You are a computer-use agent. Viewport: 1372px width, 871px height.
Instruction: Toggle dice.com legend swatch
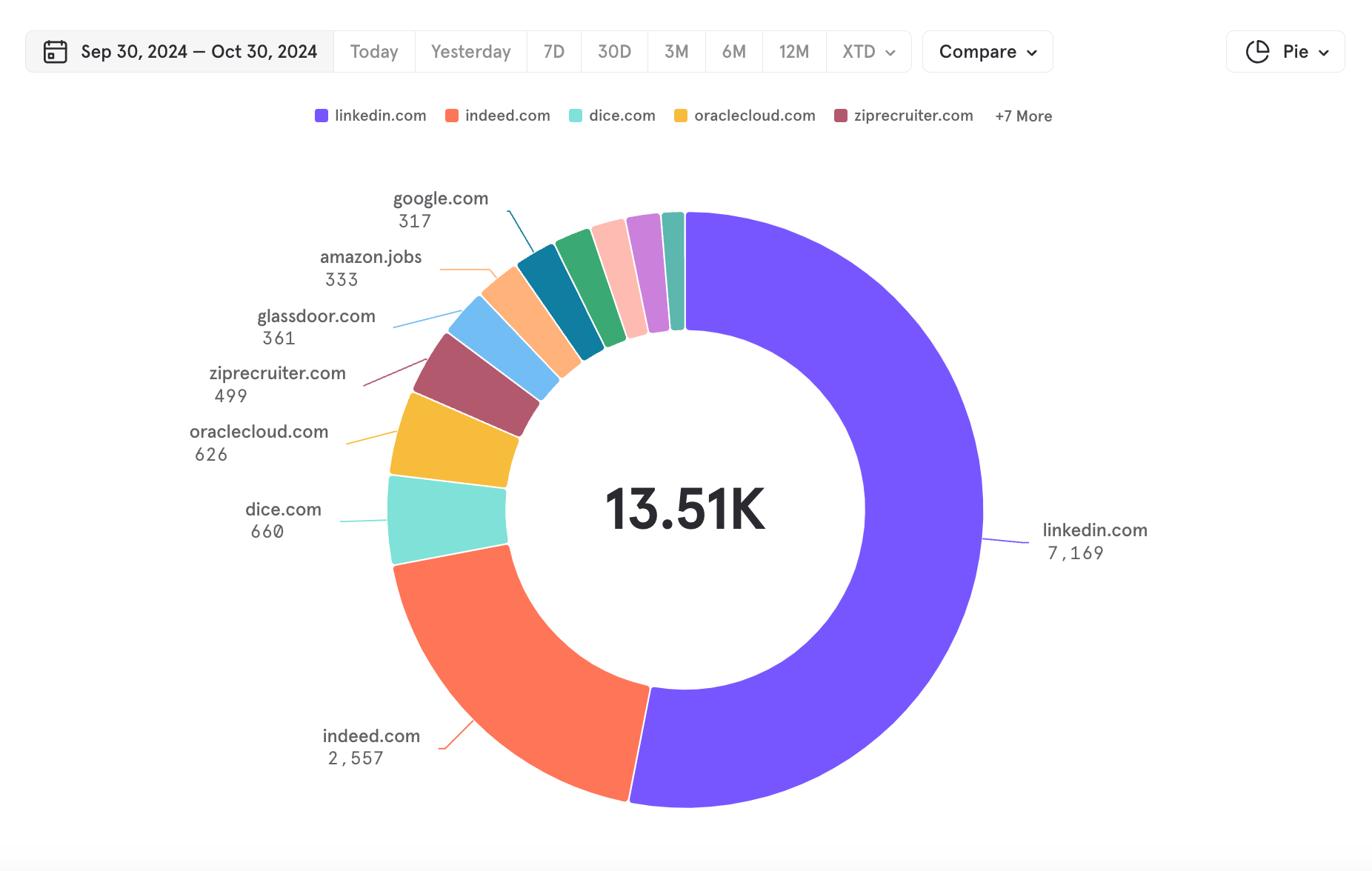[576, 116]
